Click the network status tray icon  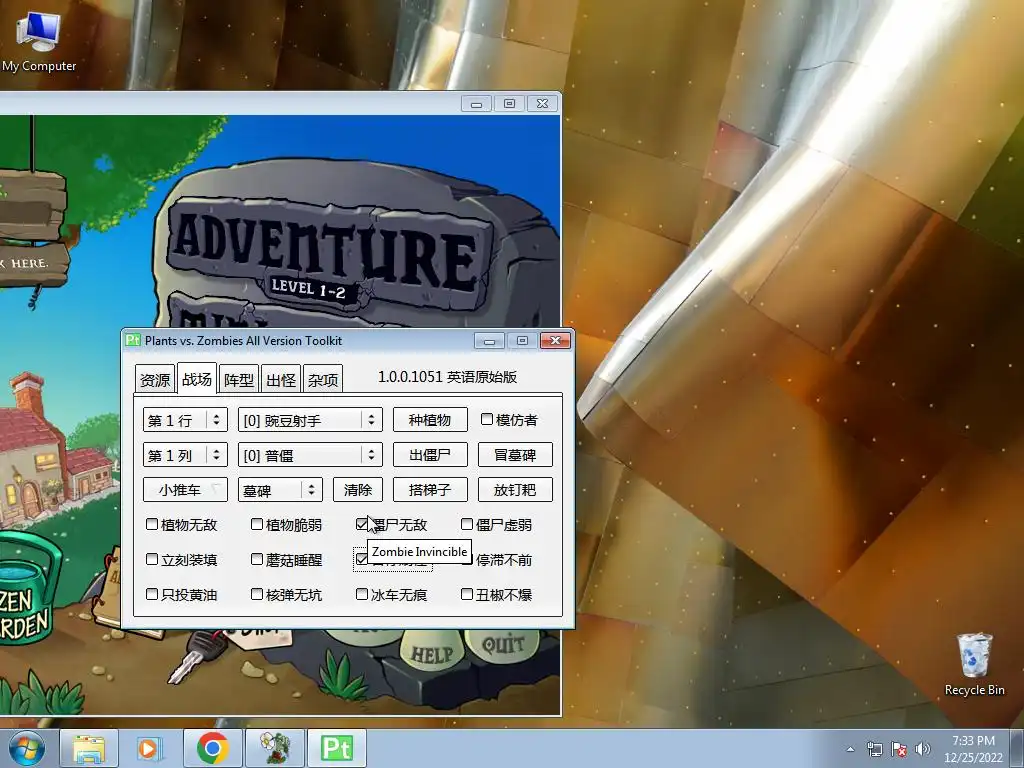(874, 749)
